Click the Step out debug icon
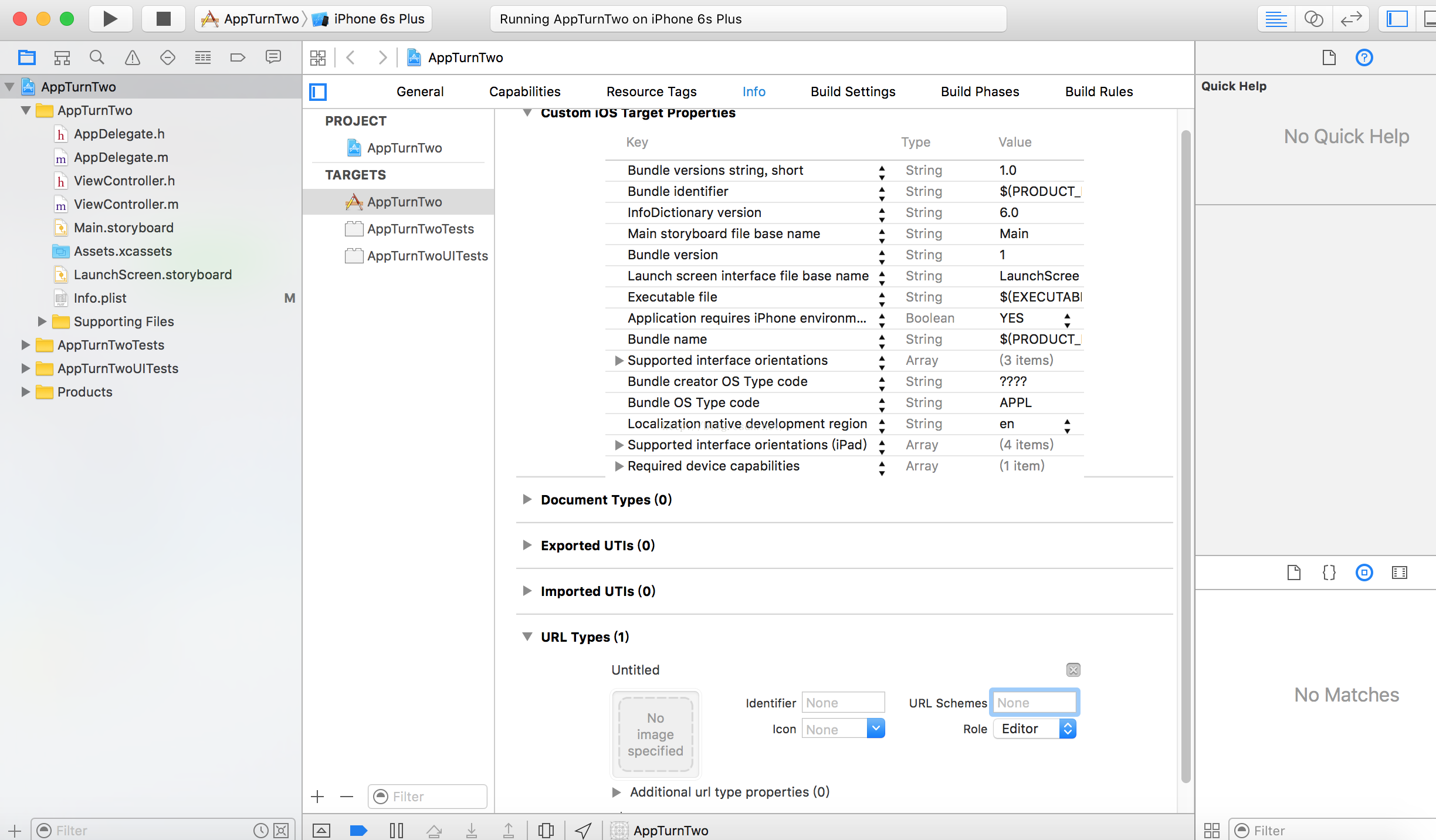The width and height of the screenshot is (1436, 840). point(509,830)
